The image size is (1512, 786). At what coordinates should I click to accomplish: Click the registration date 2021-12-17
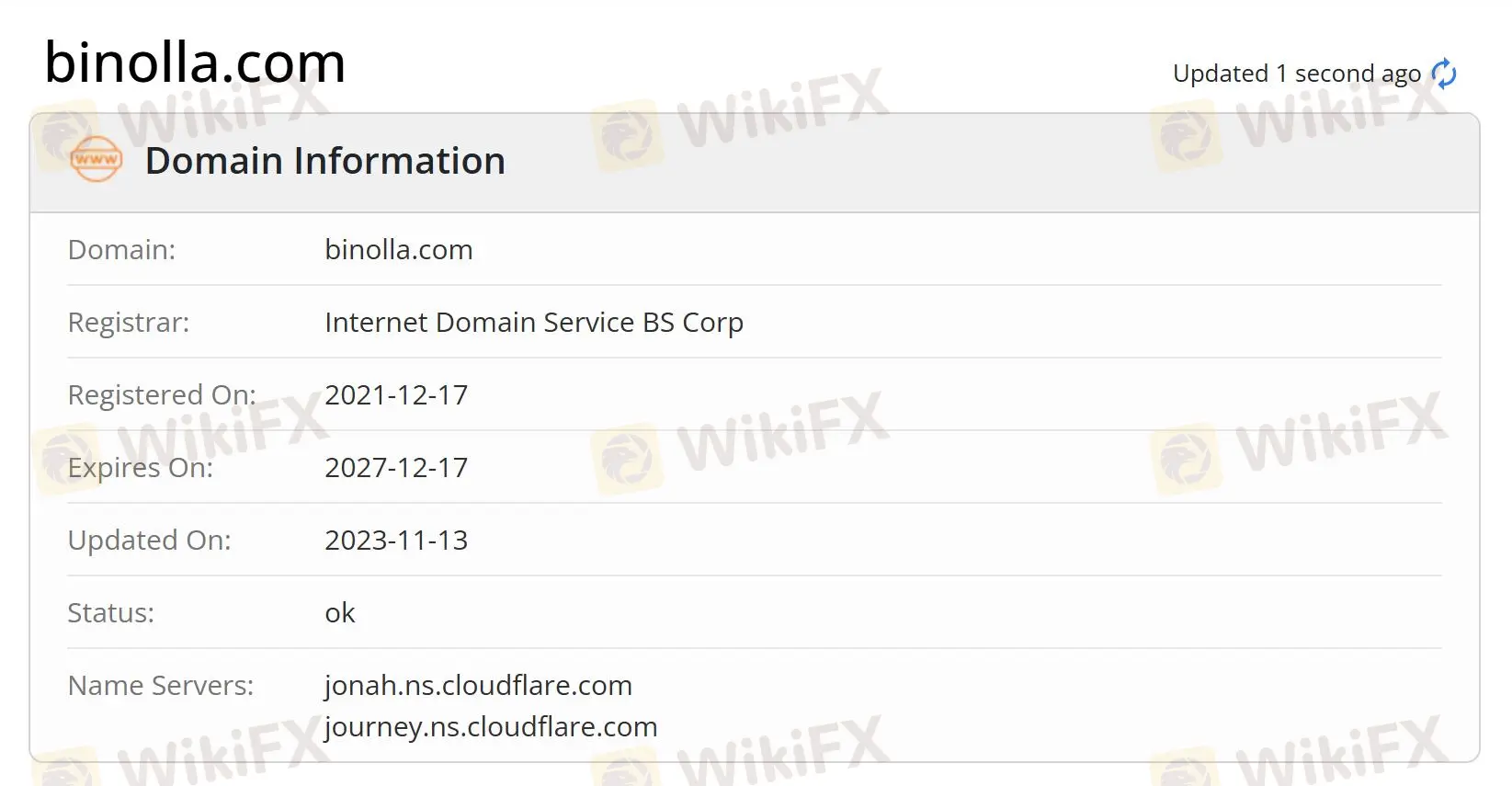point(396,395)
